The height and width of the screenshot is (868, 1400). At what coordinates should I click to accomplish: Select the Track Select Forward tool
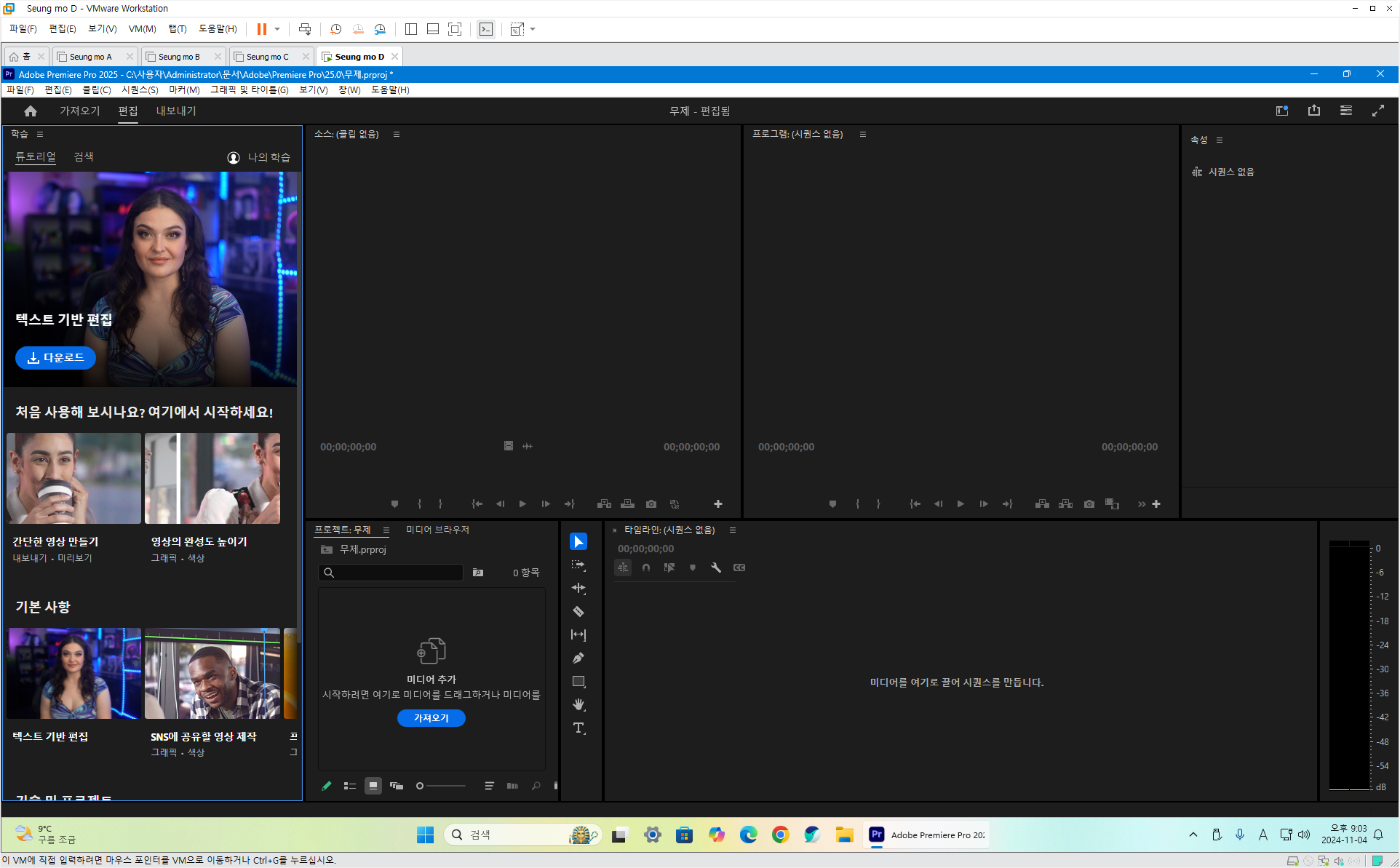point(578,565)
